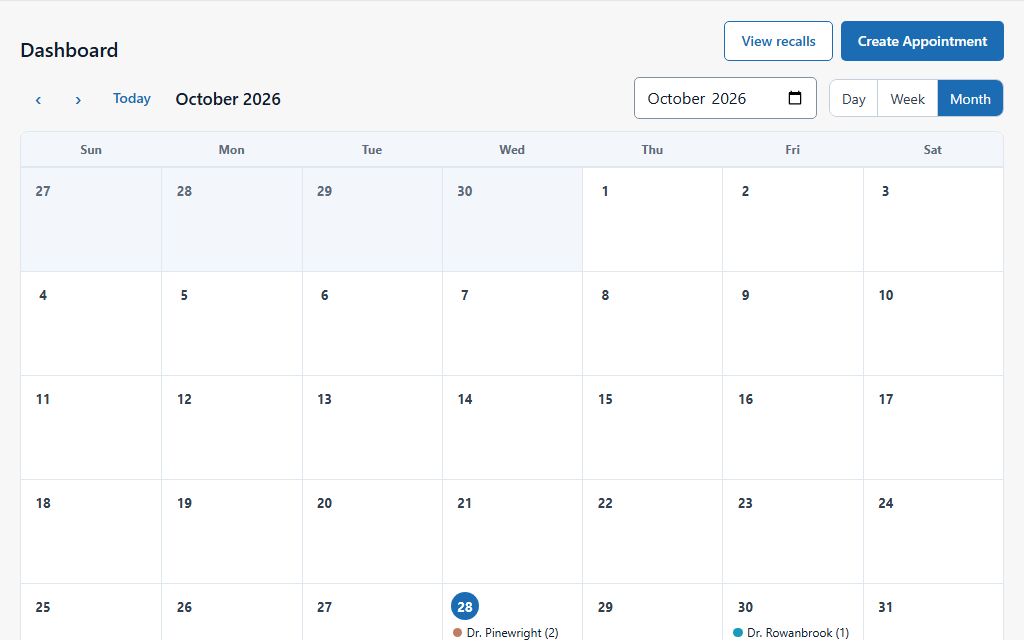Select October 24 date cell
Screen dimensions: 1024x640
[x=933, y=531]
